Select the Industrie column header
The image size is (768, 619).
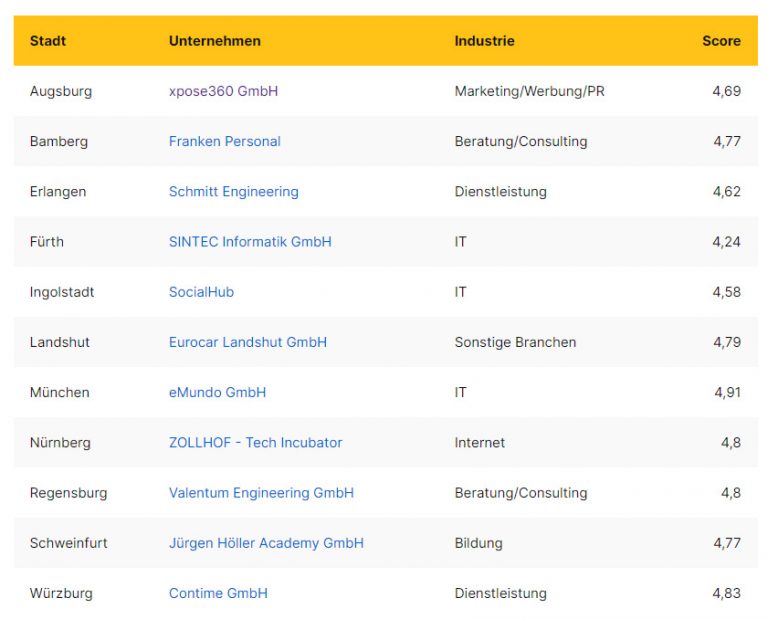[x=484, y=41]
